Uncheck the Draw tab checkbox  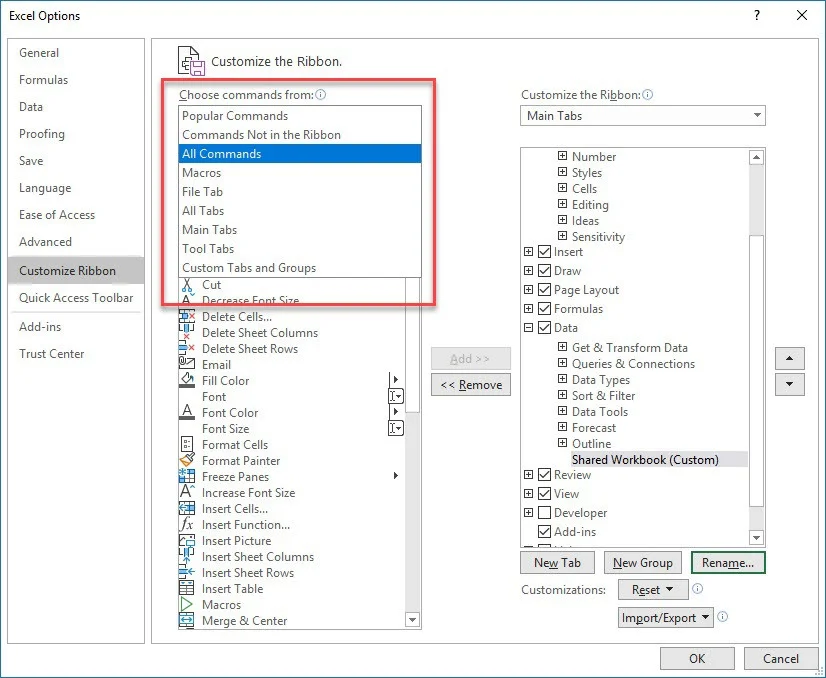pos(545,271)
